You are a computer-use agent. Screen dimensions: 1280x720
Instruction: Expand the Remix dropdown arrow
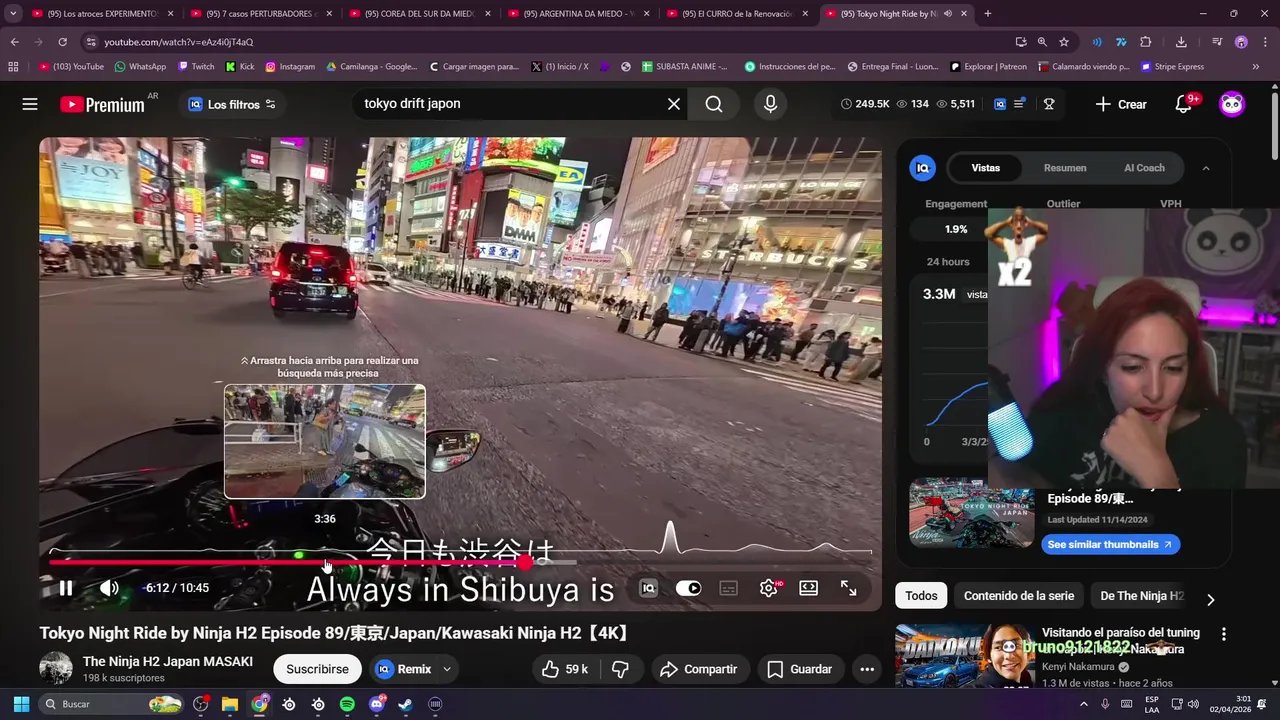[x=447, y=669]
